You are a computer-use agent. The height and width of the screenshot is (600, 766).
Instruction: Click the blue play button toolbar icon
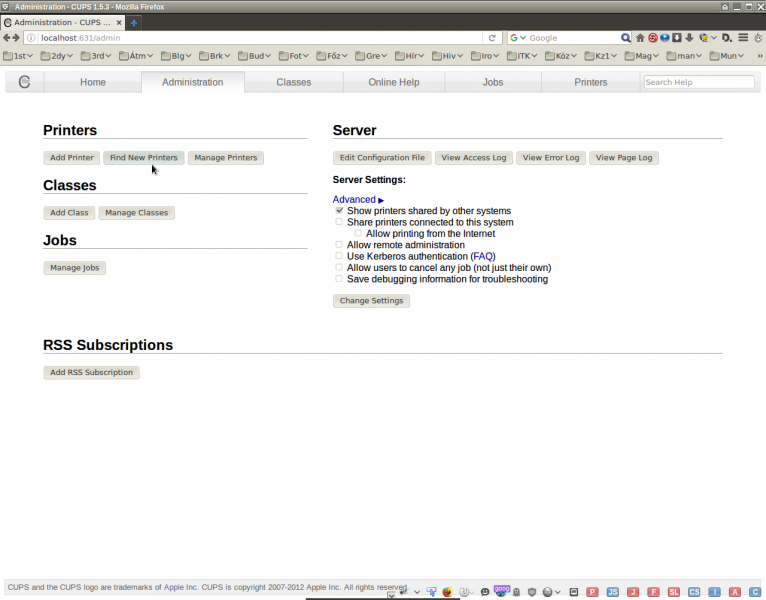tap(665, 37)
